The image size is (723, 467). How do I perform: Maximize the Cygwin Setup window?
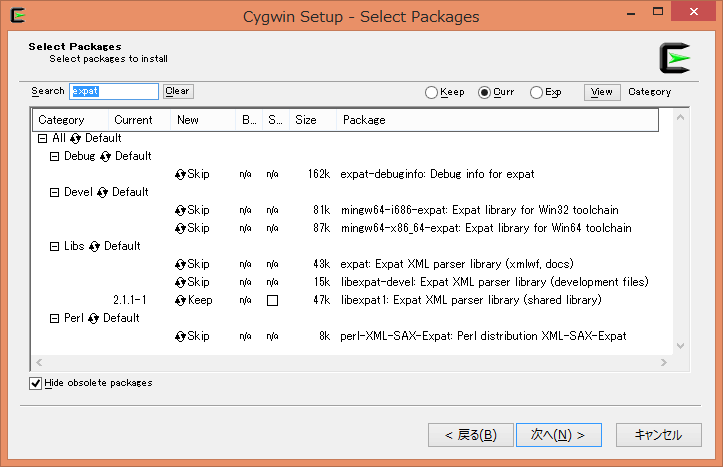point(658,12)
